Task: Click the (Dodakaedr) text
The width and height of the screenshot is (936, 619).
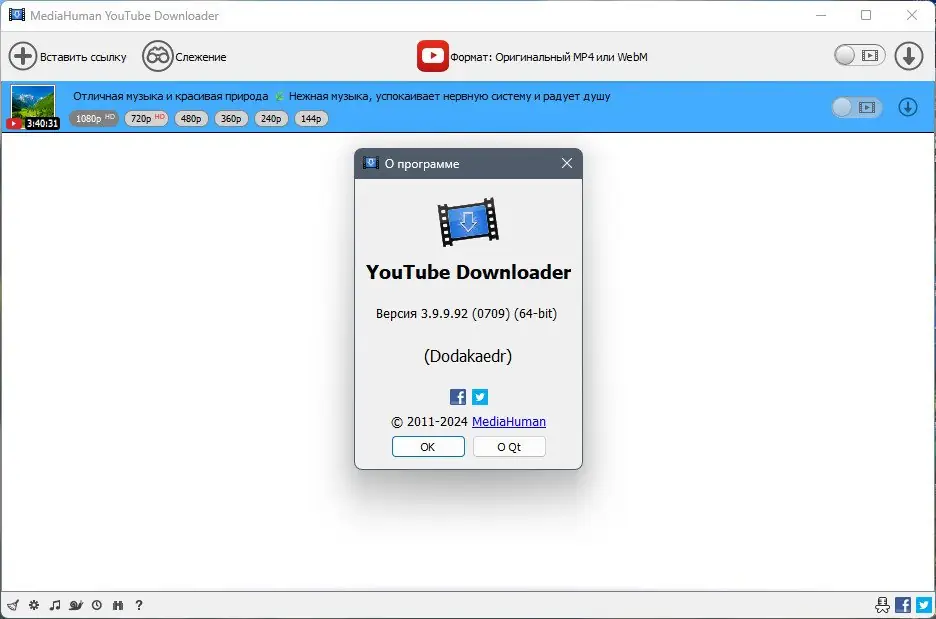Action: tap(468, 356)
